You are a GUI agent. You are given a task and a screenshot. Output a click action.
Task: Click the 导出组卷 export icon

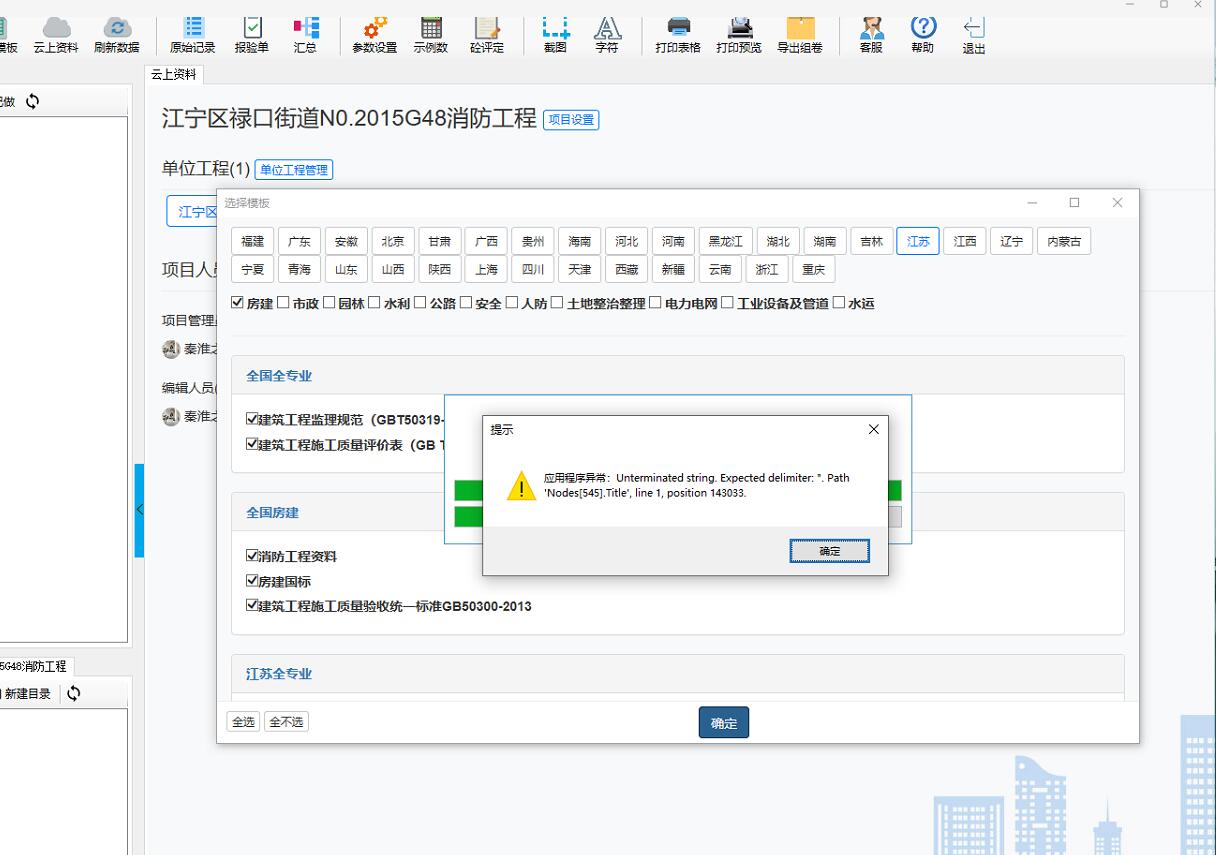(800, 33)
